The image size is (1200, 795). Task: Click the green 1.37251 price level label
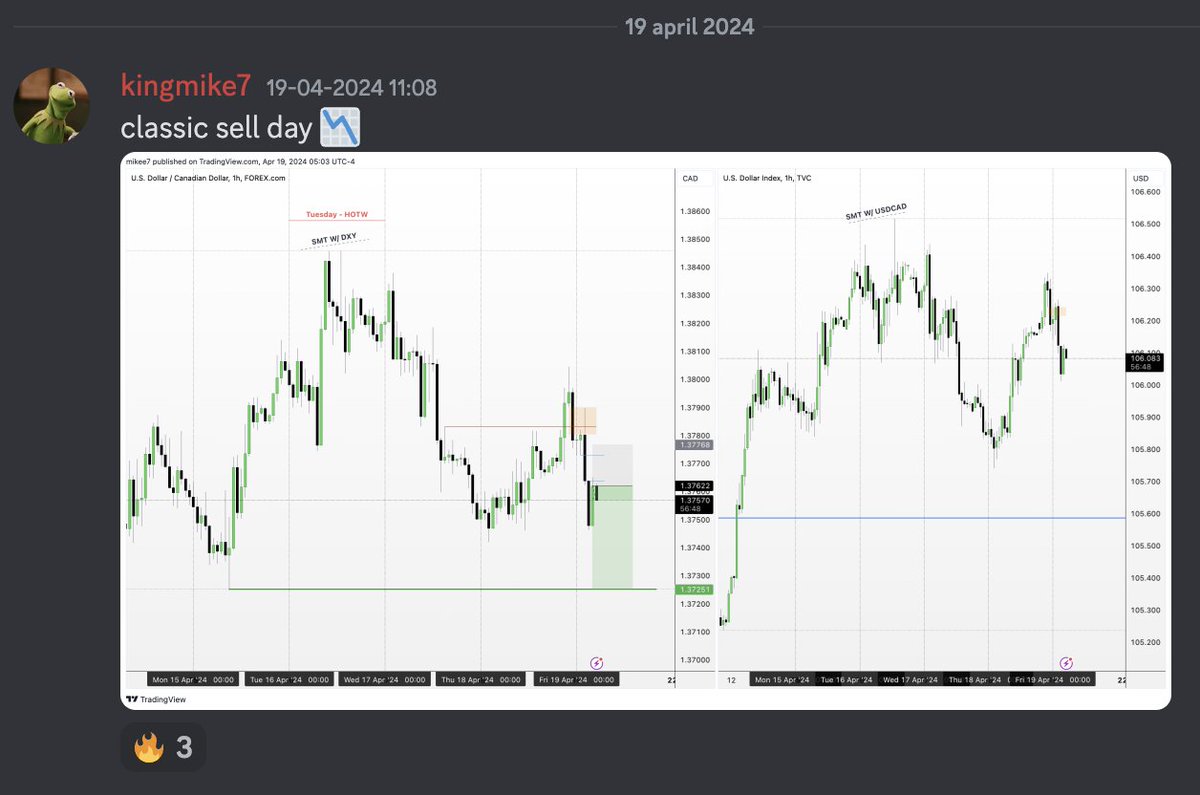[x=694, y=590]
